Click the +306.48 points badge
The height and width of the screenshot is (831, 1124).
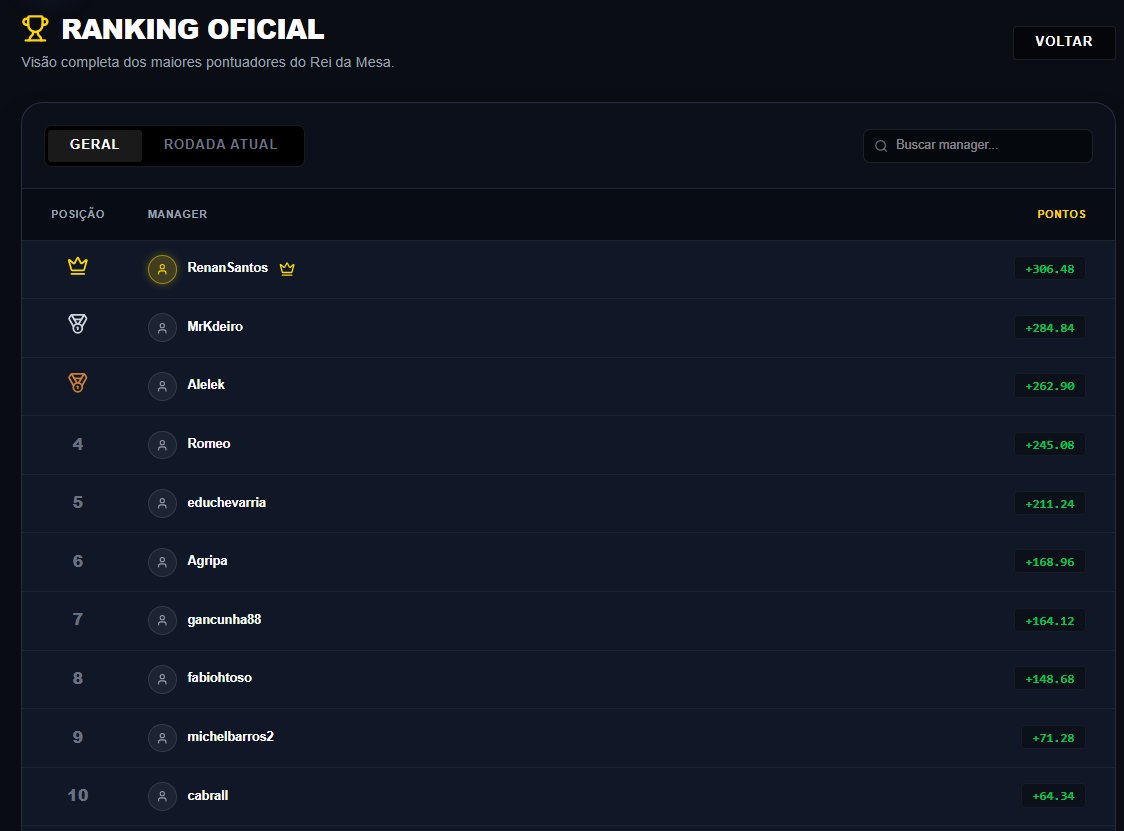(1049, 269)
